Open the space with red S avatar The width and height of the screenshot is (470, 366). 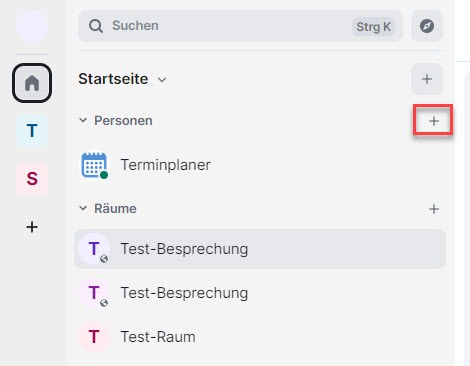[32, 179]
